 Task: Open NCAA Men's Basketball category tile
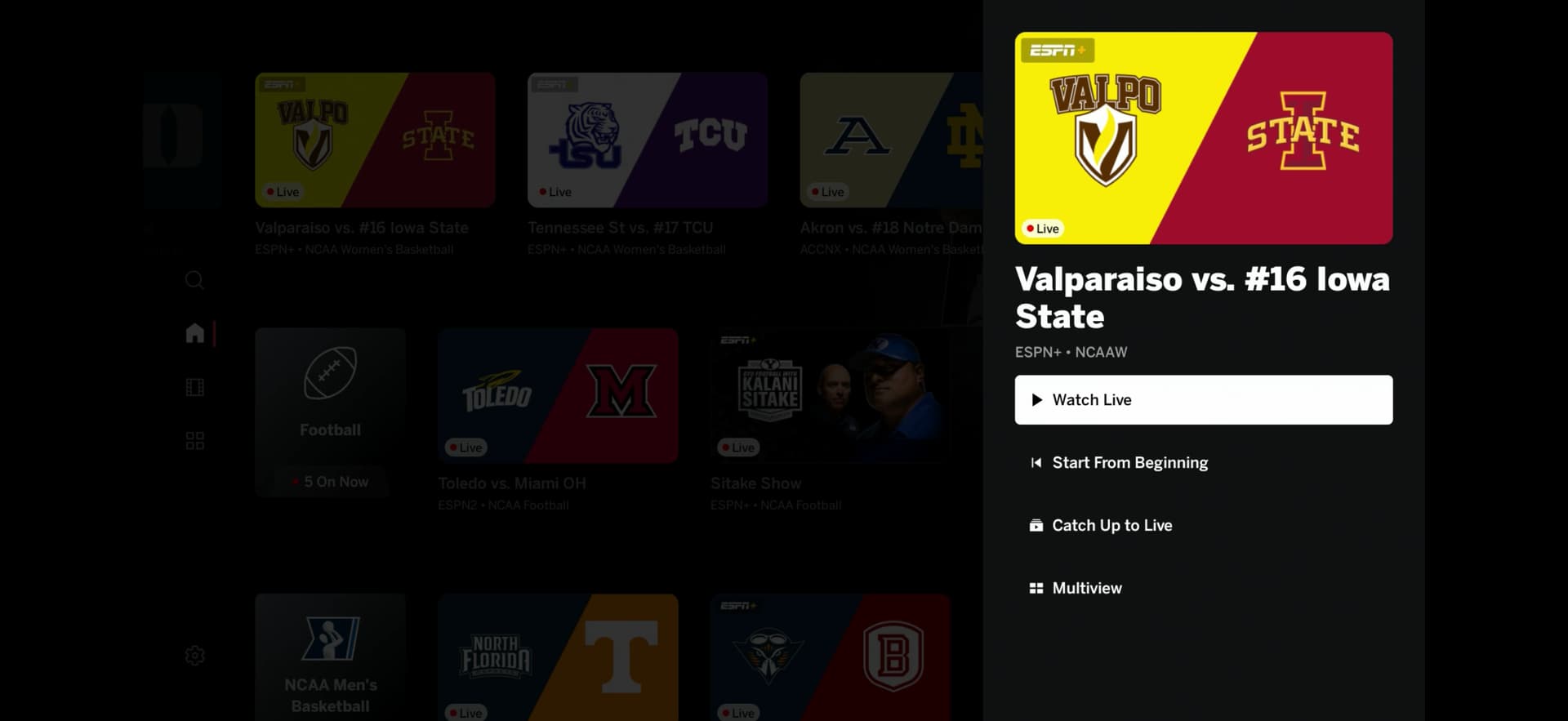(330, 657)
